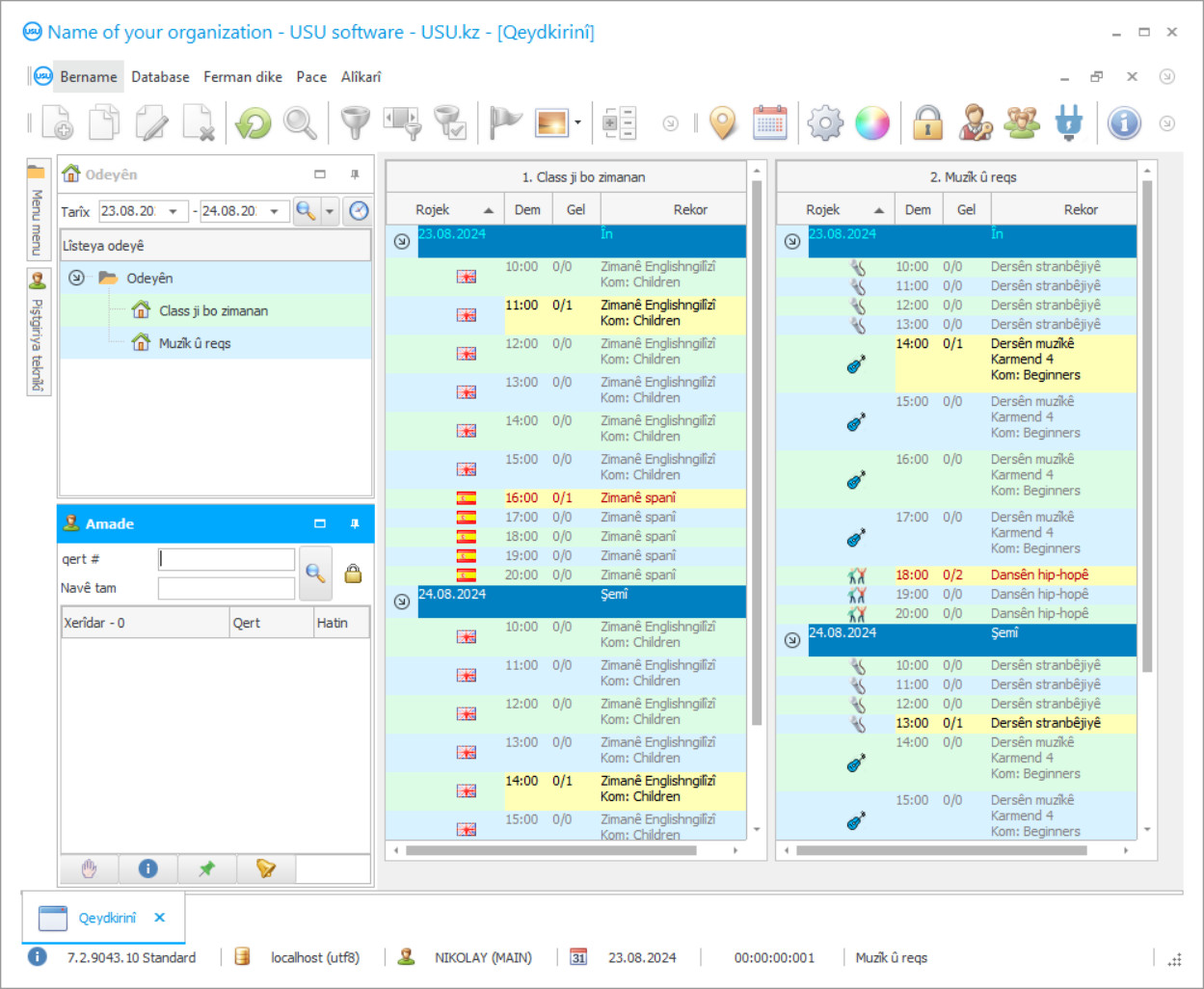Click the blue plug connection icon
1204x989 pixels.
[1069, 123]
